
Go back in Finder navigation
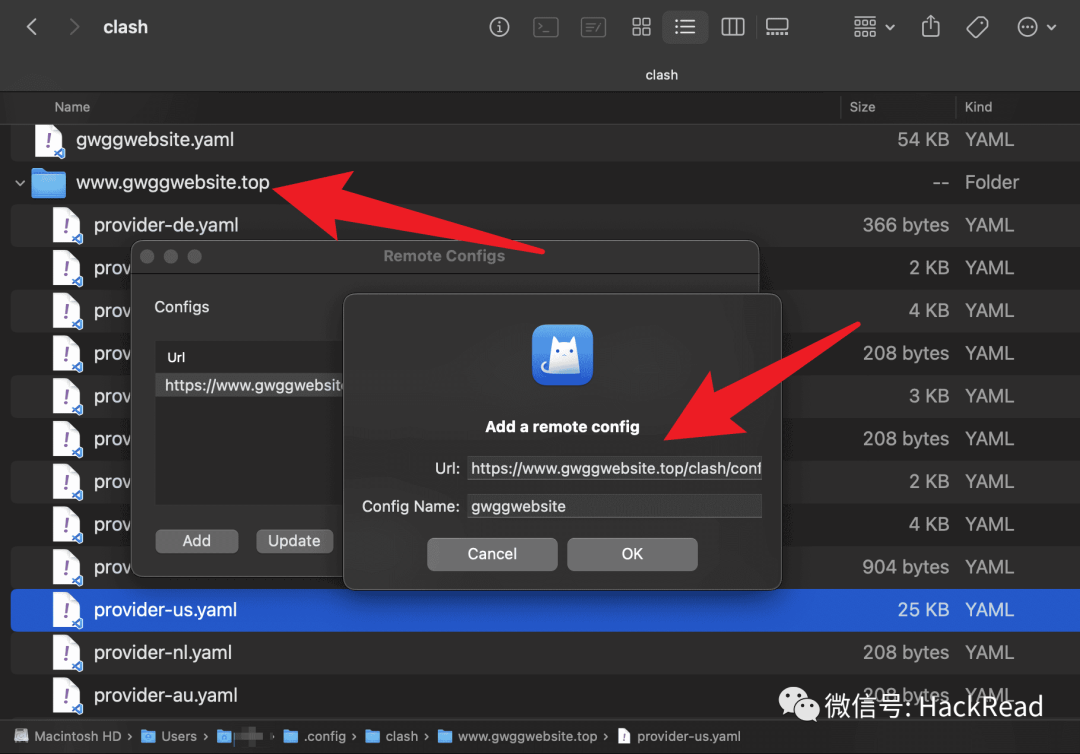point(32,27)
